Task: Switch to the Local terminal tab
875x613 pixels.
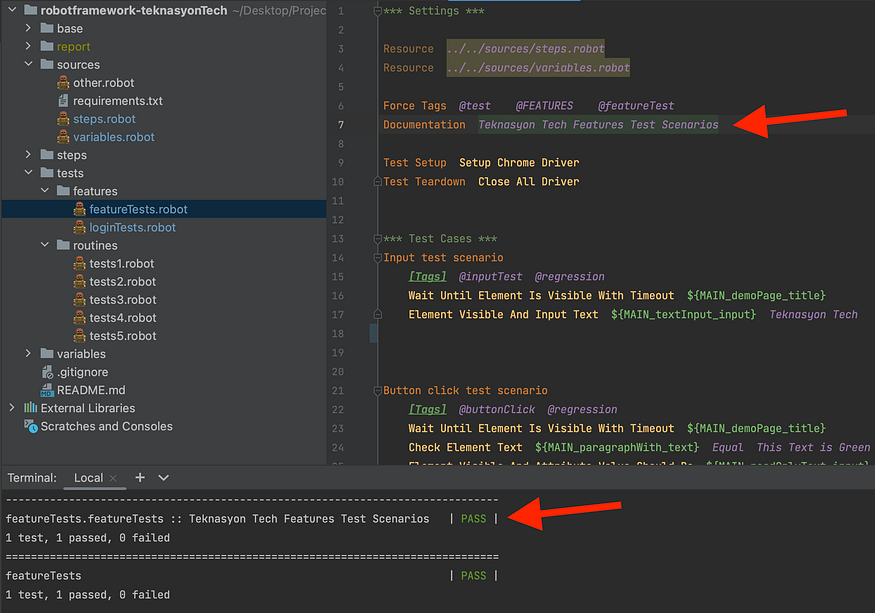Action: click(89, 478)
